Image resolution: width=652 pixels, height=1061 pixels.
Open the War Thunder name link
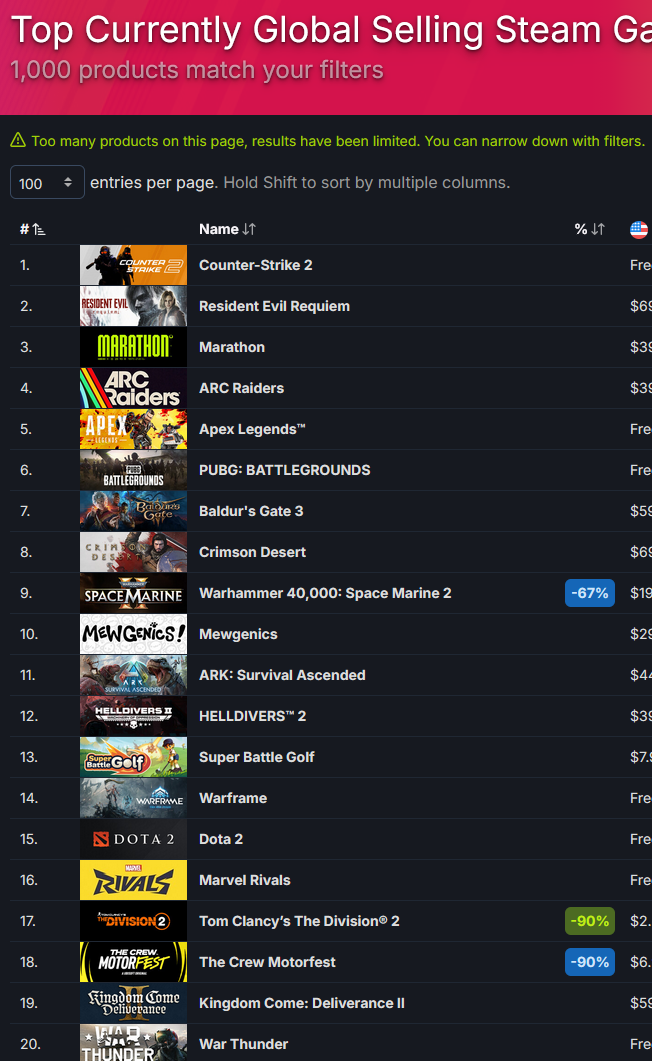coord(243,1044)
